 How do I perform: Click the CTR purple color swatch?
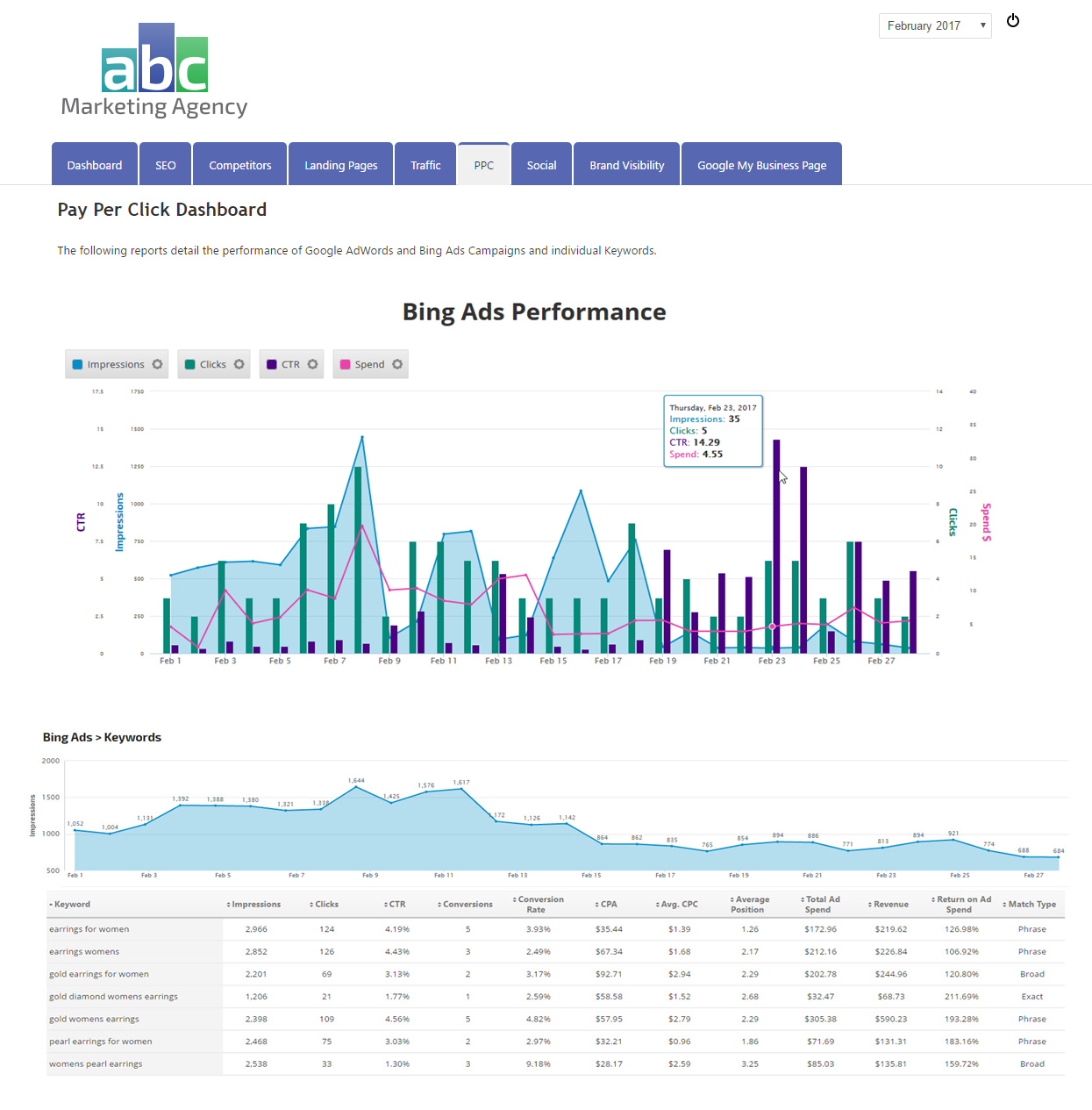tap(272, 364)
